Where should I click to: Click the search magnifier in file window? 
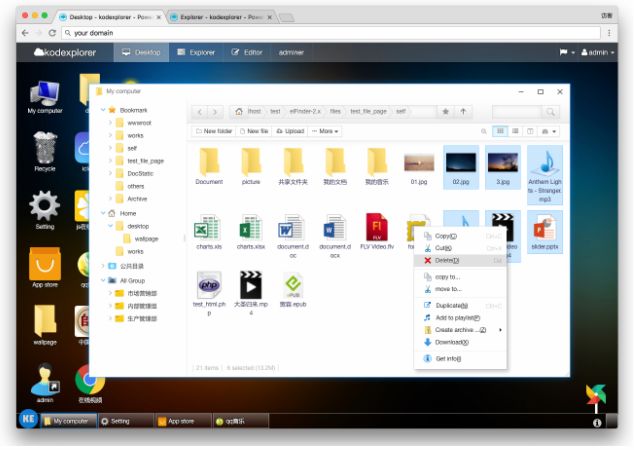[550, 112]
